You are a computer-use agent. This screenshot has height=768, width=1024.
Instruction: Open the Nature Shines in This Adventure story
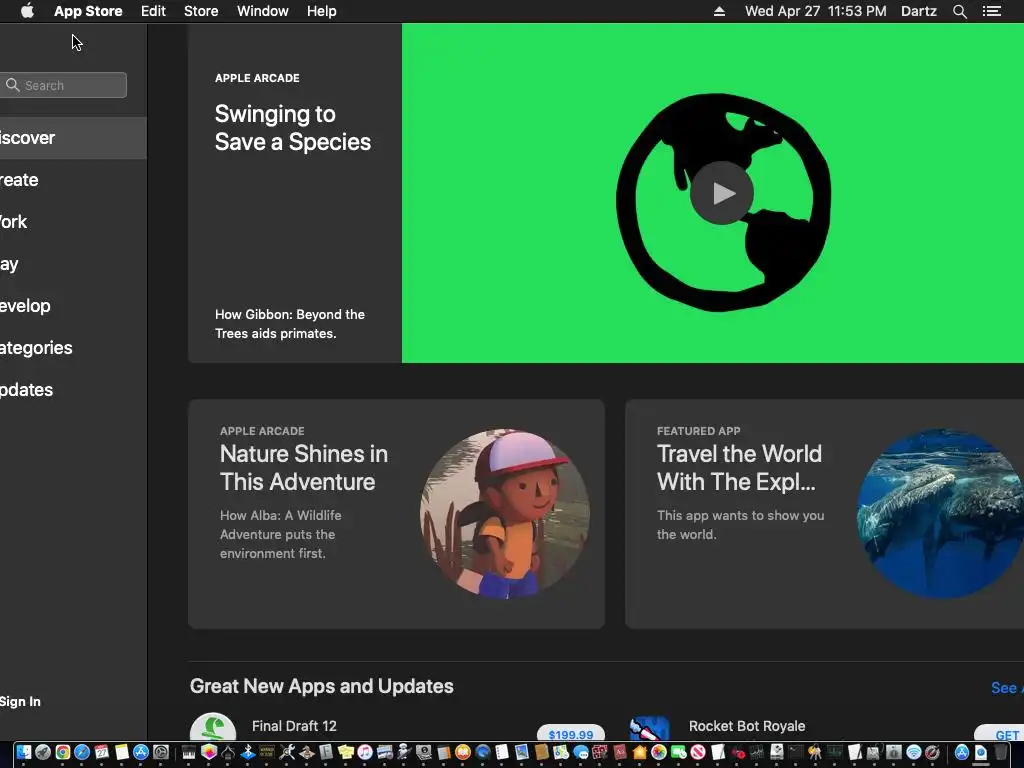[x=396, y=514]
